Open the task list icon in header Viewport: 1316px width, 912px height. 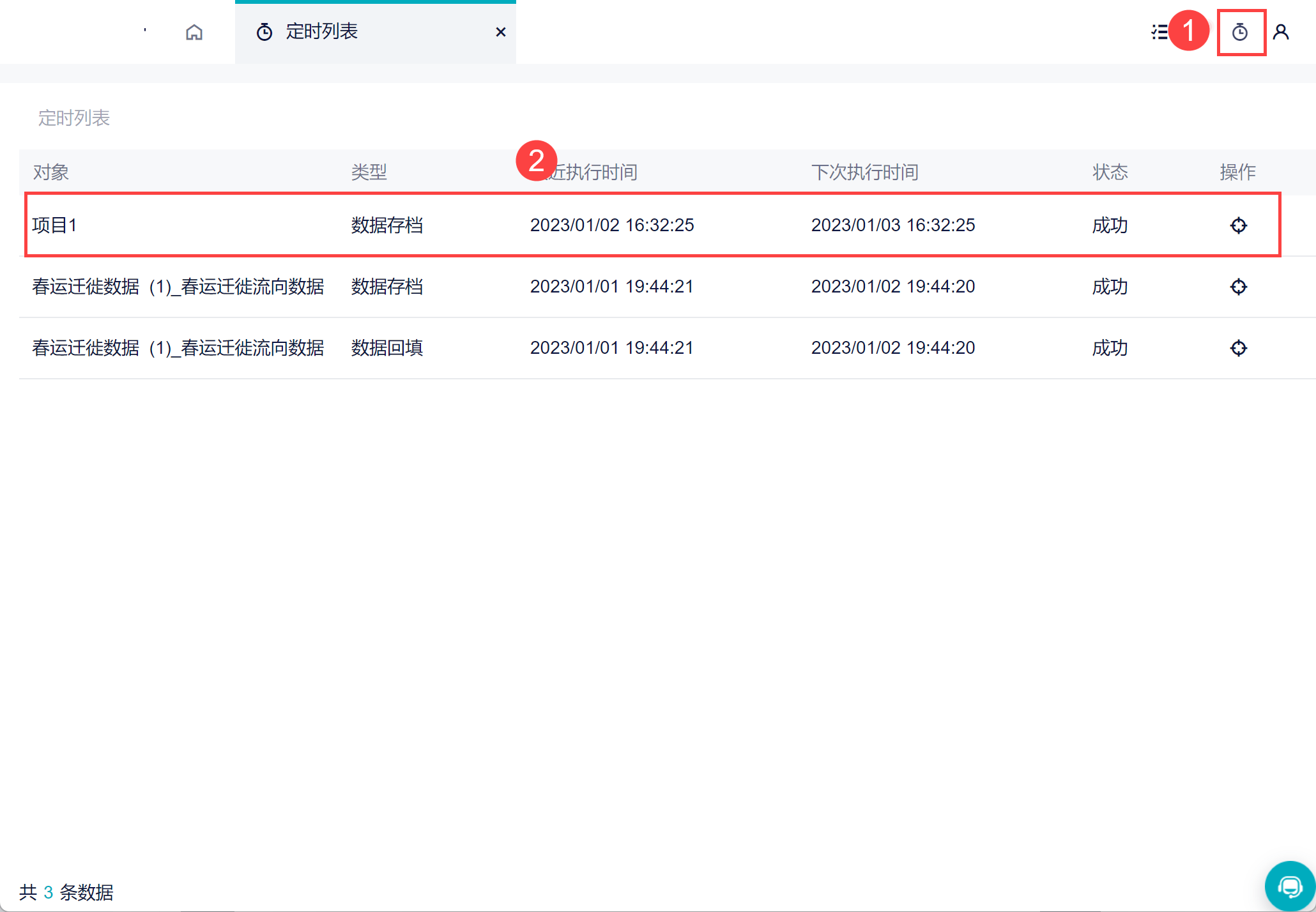pos(1159,32)
